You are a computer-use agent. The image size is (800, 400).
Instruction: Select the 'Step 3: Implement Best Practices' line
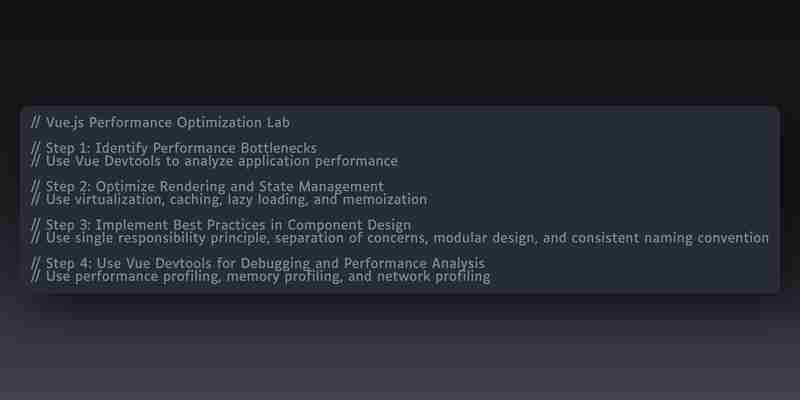(221, 225)
